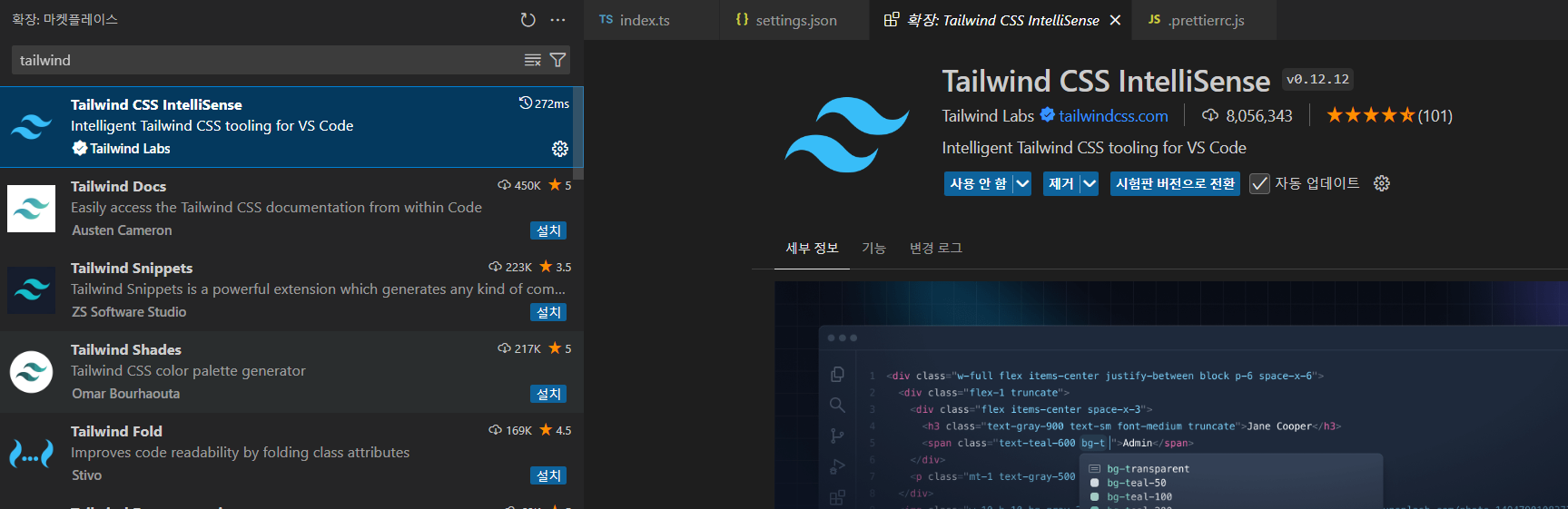
Task: Open the marketplace more actions menu
Action: pos(557,20)
